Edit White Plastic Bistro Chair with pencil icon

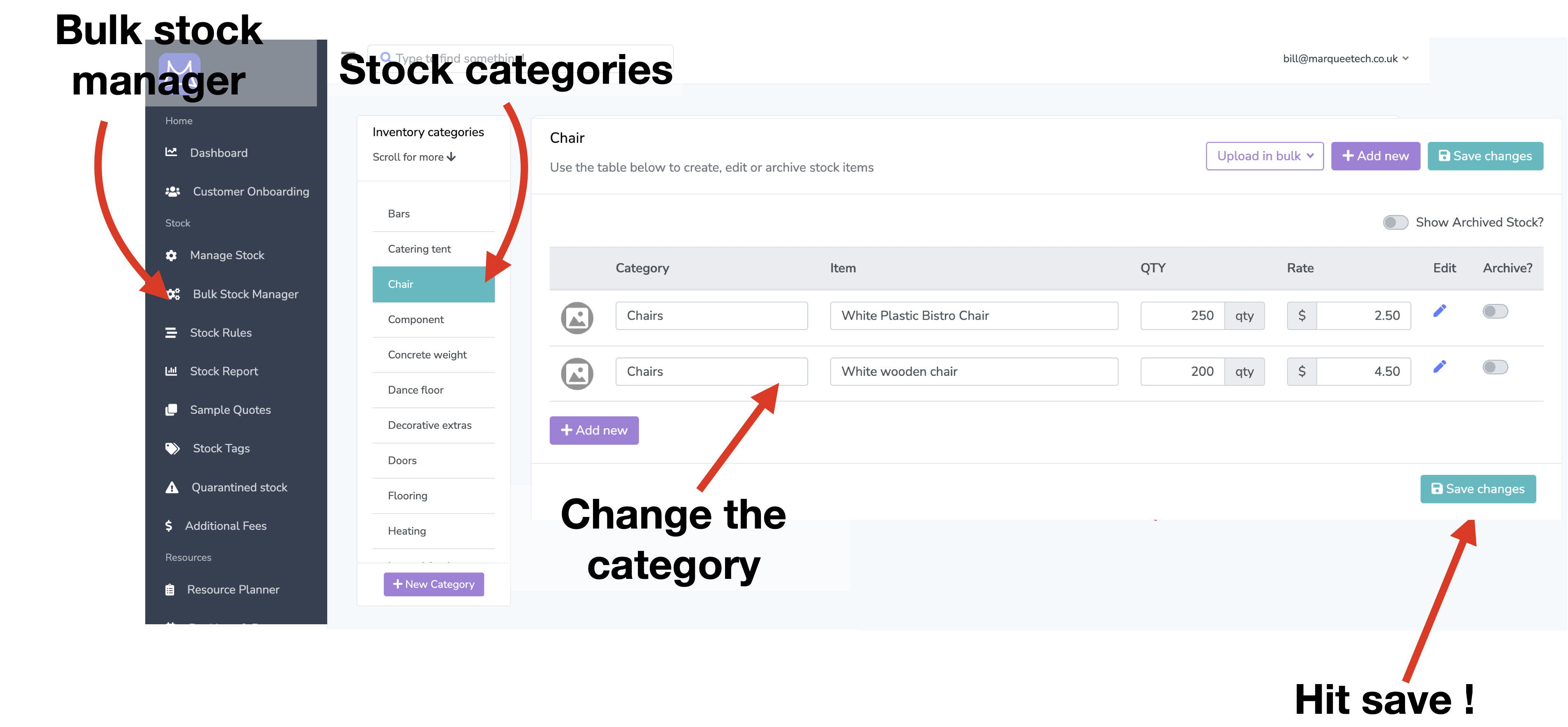click(x=1439, y=311)
